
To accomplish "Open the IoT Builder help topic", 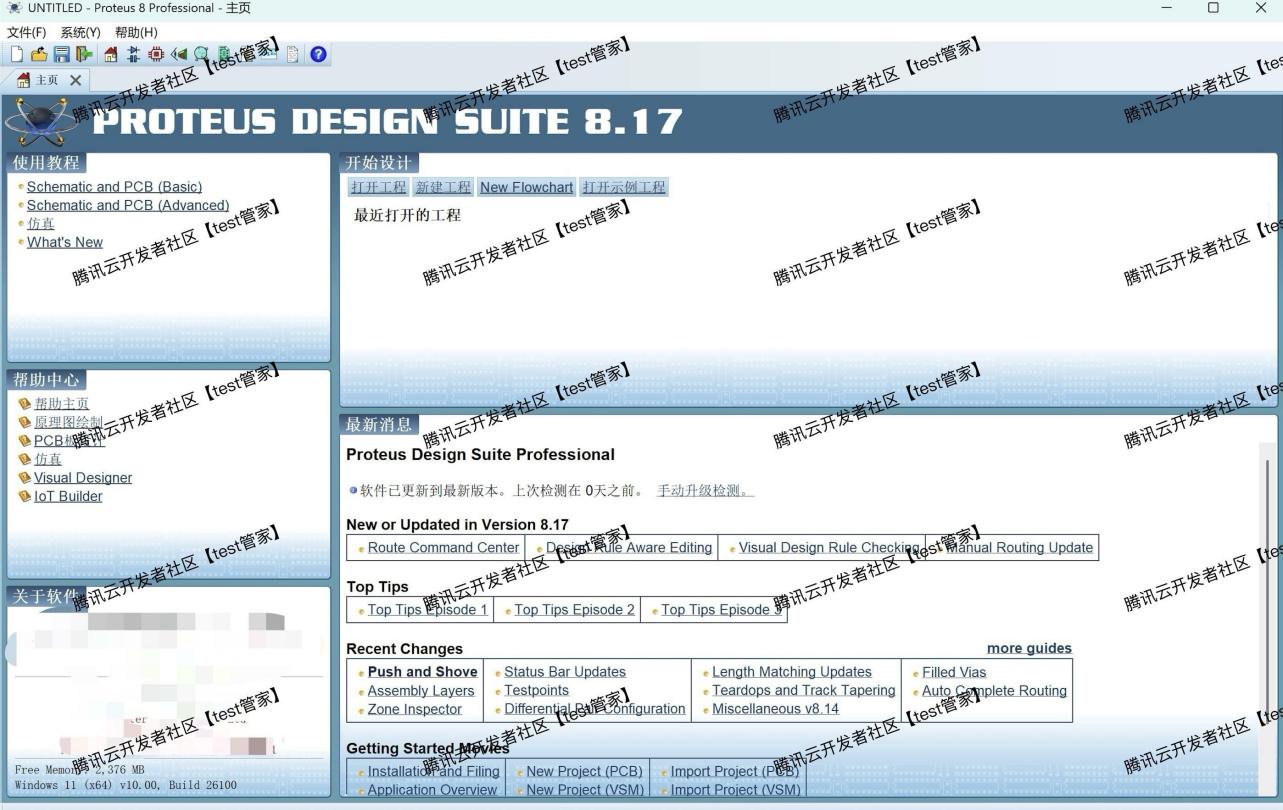I will 67,496.
